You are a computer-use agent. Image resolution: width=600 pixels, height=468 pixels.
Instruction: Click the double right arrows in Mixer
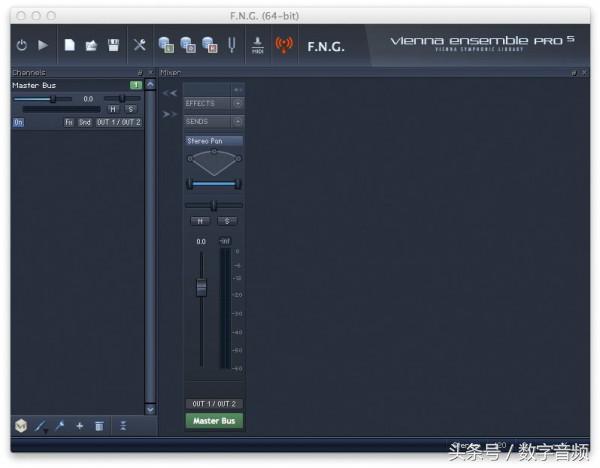click(x=170, y=114)
